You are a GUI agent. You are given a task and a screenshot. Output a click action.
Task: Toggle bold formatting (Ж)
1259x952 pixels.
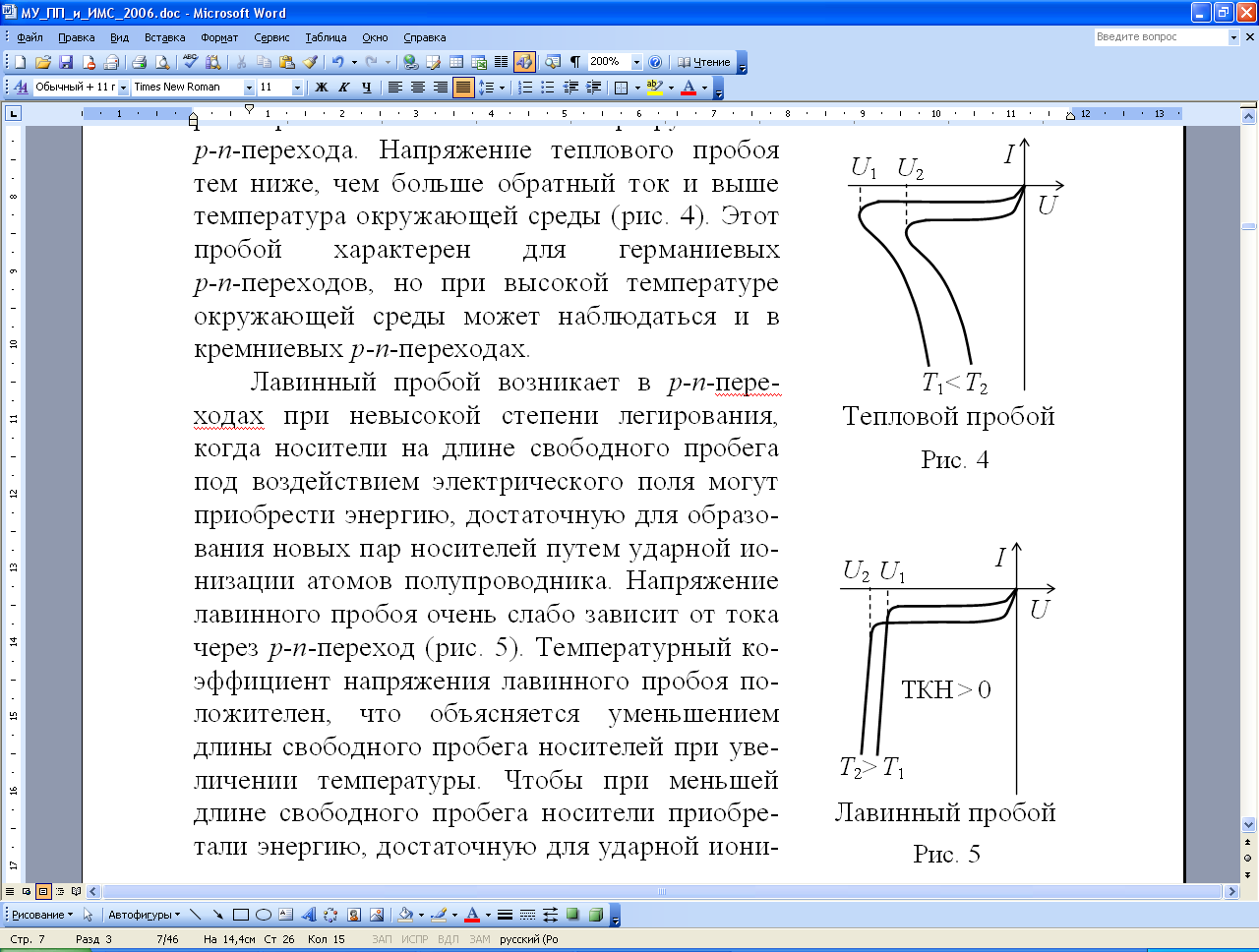click(x=321, y=88)
